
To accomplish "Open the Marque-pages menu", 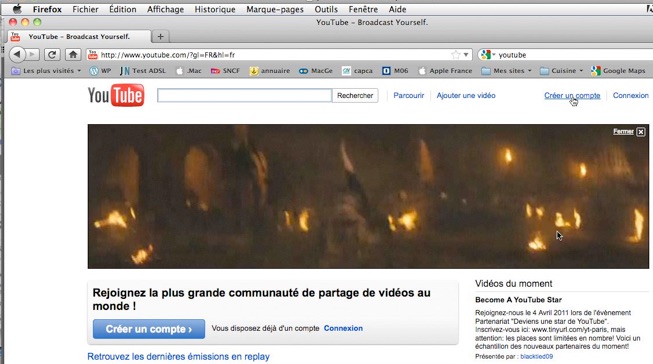I will [x=275, y=9].
